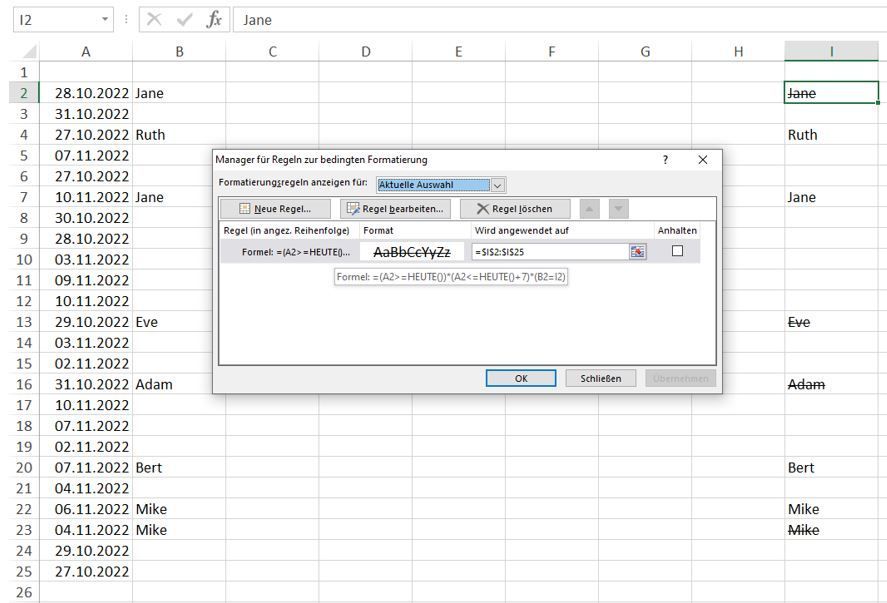
Task: Select column D header
Action: click(x=365, y=52)
